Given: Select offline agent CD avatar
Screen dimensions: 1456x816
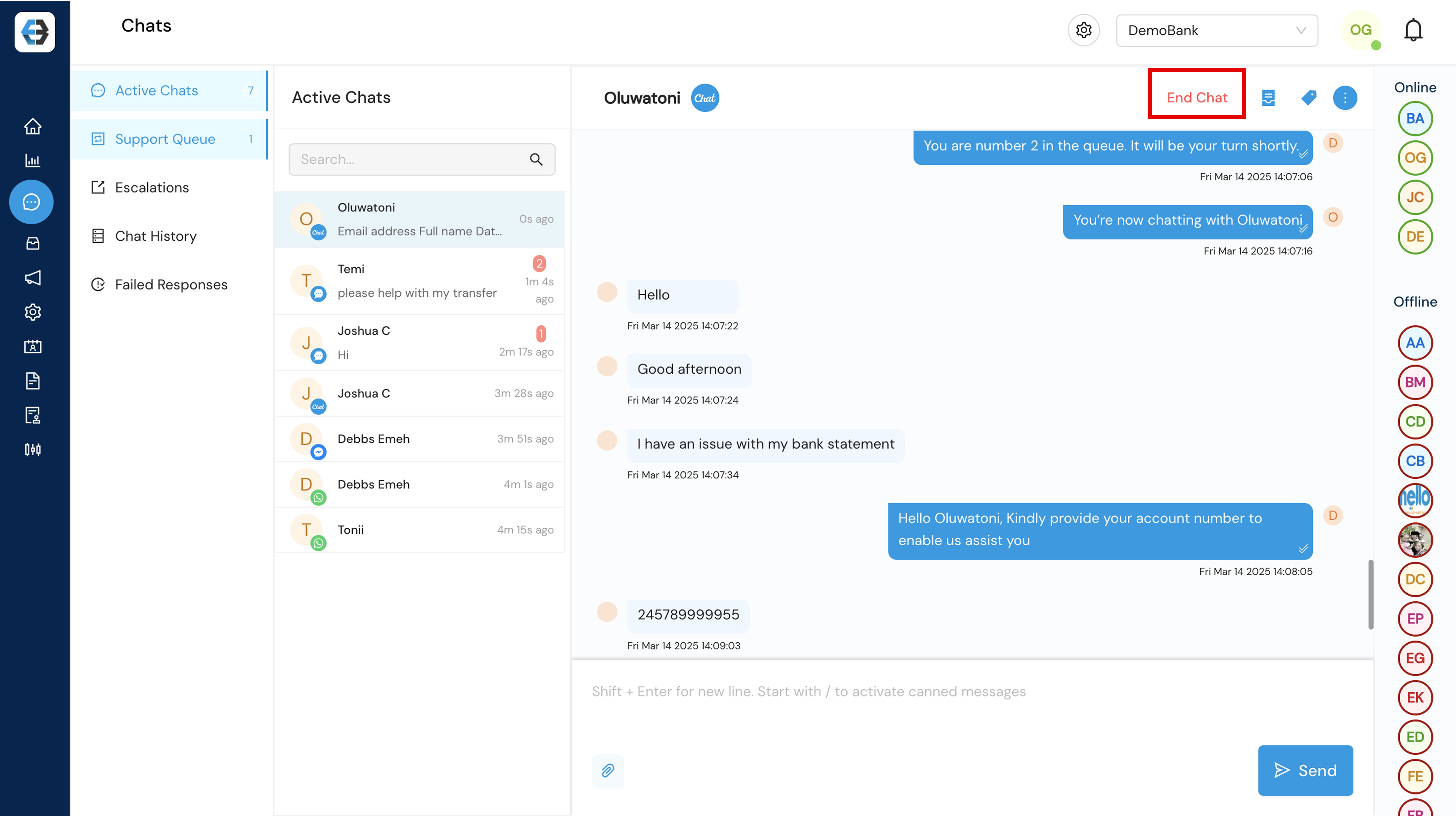Looking at the screenshot, I should (1415, 422).
